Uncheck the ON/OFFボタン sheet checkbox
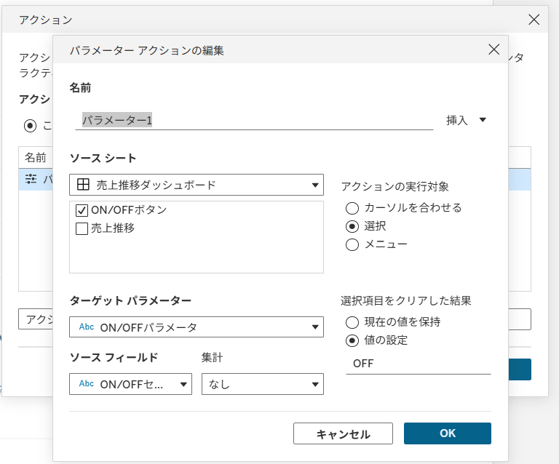 click(x=82, y=210)
